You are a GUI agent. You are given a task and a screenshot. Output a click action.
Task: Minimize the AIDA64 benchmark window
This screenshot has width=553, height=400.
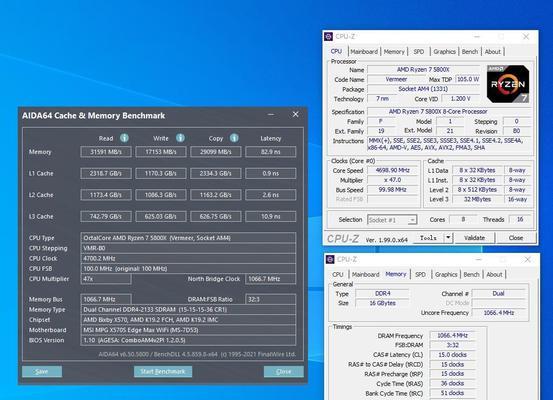[x=271, y=115]
